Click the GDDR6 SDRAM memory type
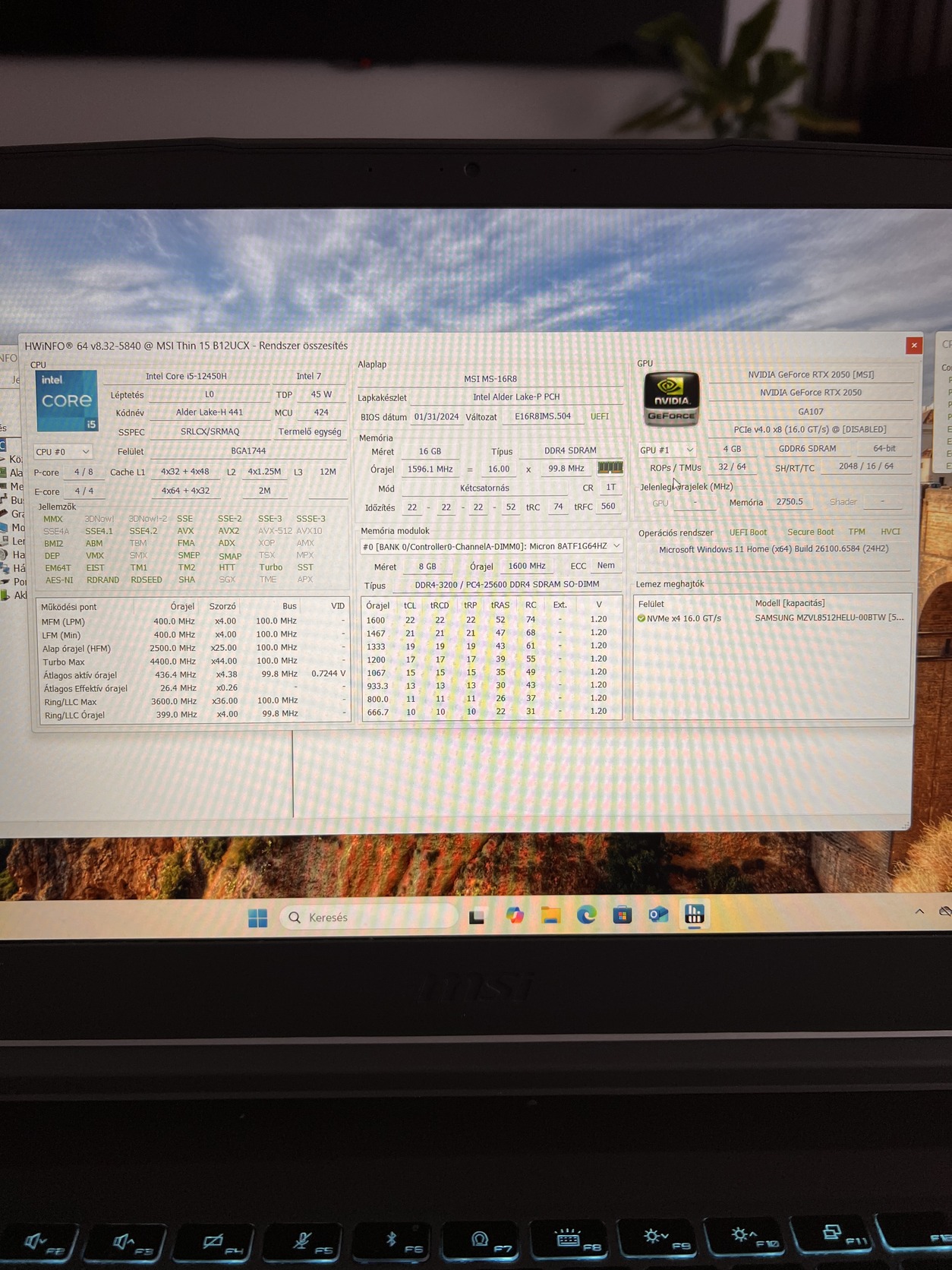Screen dimensions: 952x1270 coord(807,448)
